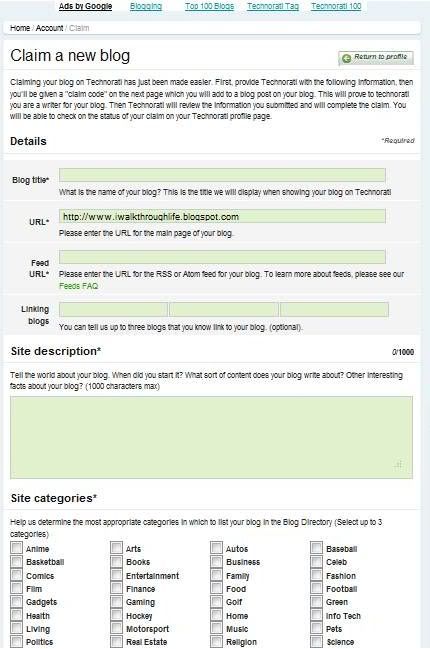Open the Top 100 Blogs ad link
Viewport: 430px width, 649px height.
pos(209,6)
